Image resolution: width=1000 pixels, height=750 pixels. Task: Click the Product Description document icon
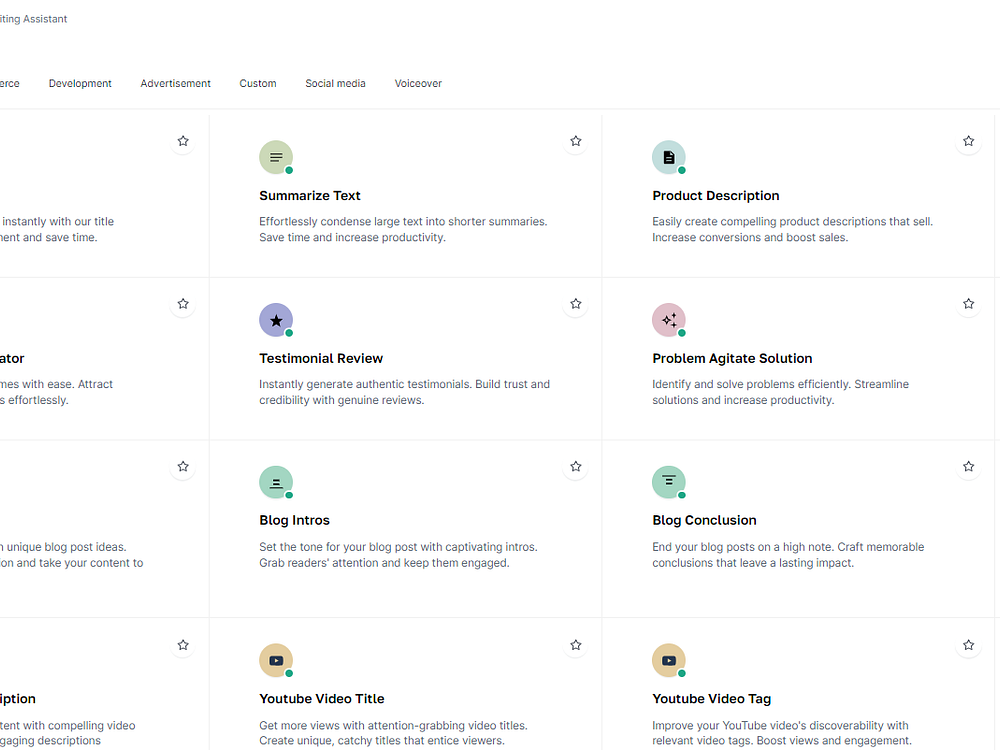pyautogui.click(x=669, y=157)
